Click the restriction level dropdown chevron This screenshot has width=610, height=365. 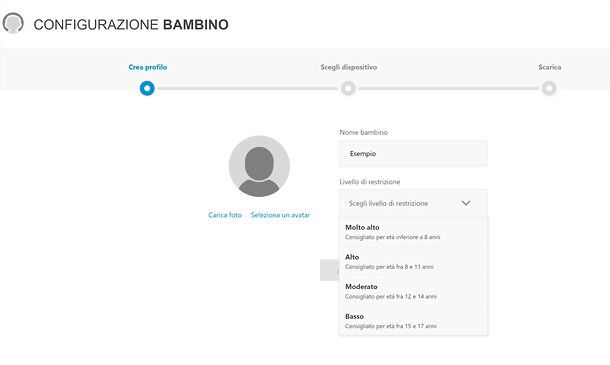tap(466, 203)
